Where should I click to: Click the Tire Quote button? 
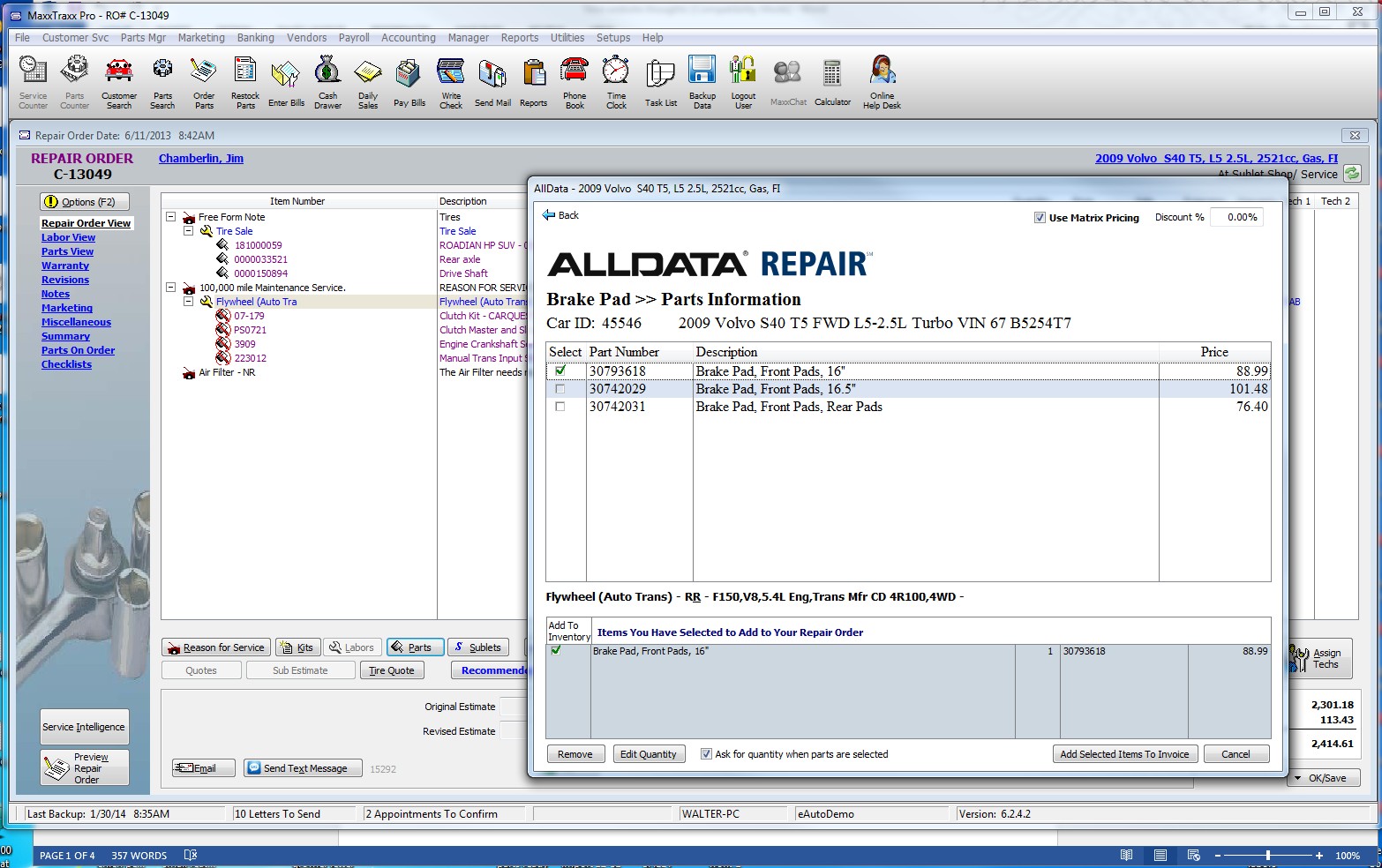pyautogui.click(x=391, y=670)
